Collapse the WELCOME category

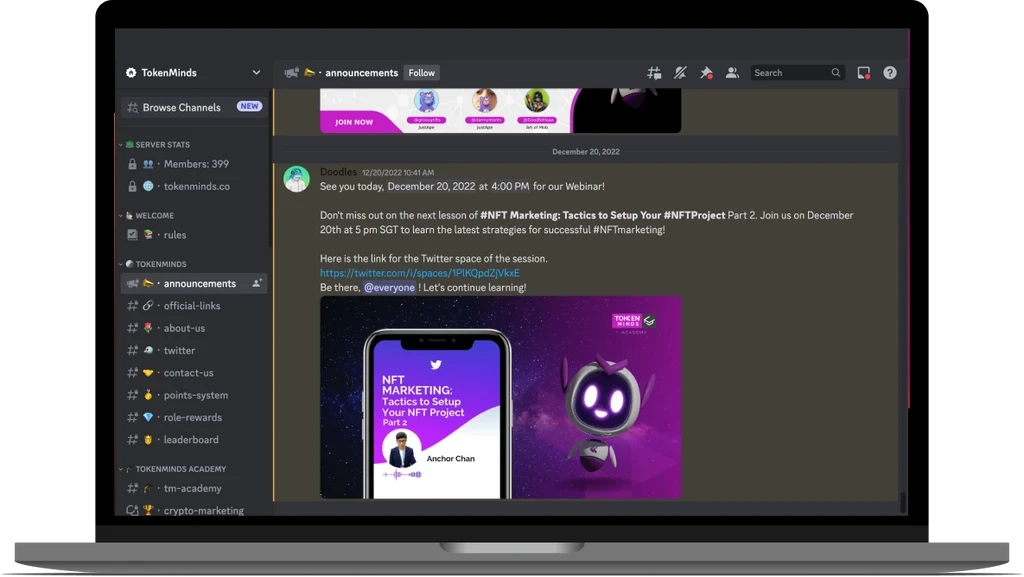(x=146, y=215)
